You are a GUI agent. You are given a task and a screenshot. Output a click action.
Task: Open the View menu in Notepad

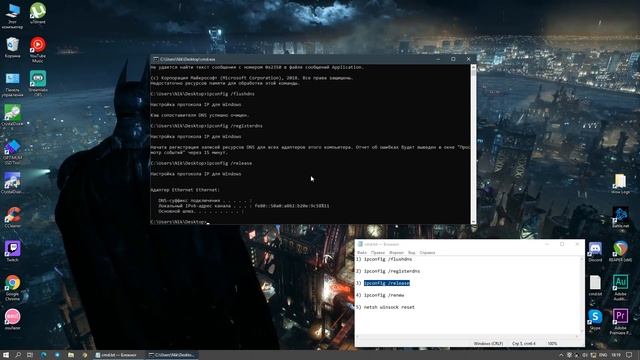pos(411,253)
